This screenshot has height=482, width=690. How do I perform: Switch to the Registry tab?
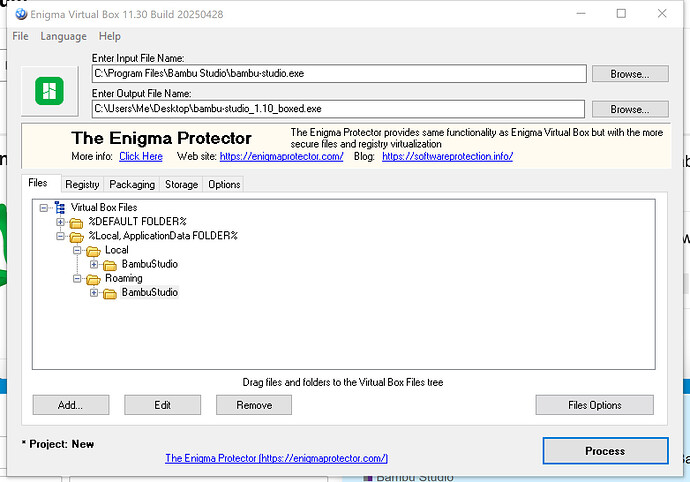[82, 184]
